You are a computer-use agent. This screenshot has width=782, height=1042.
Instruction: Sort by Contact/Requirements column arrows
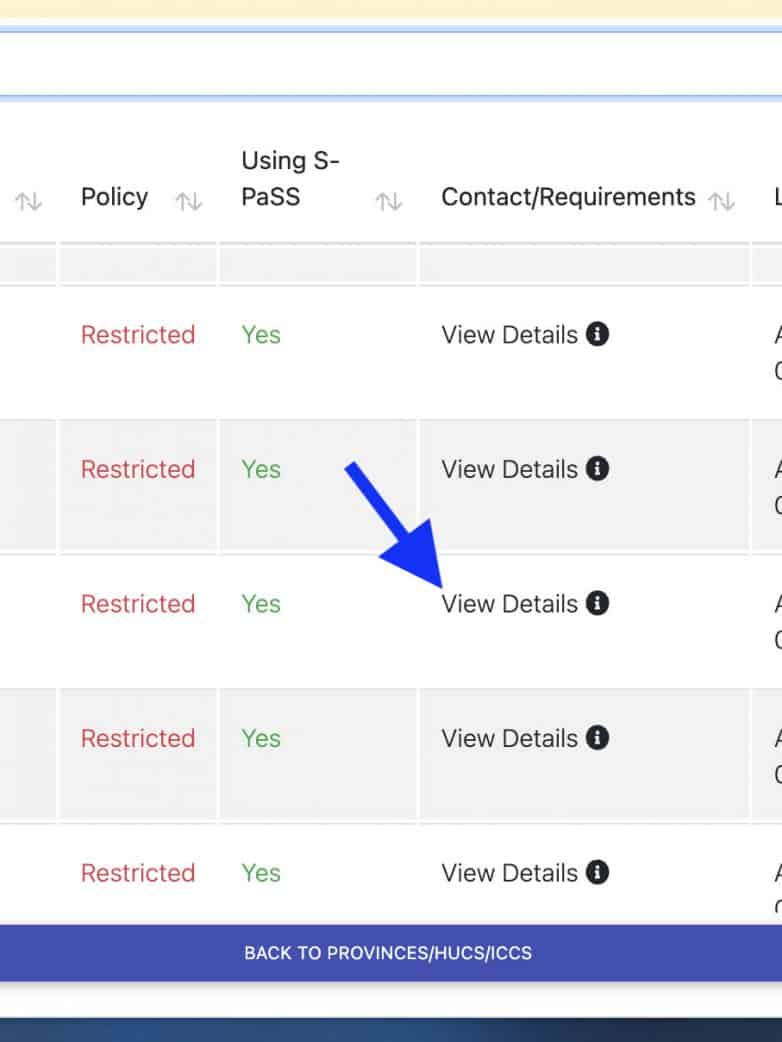coord(721,202)
